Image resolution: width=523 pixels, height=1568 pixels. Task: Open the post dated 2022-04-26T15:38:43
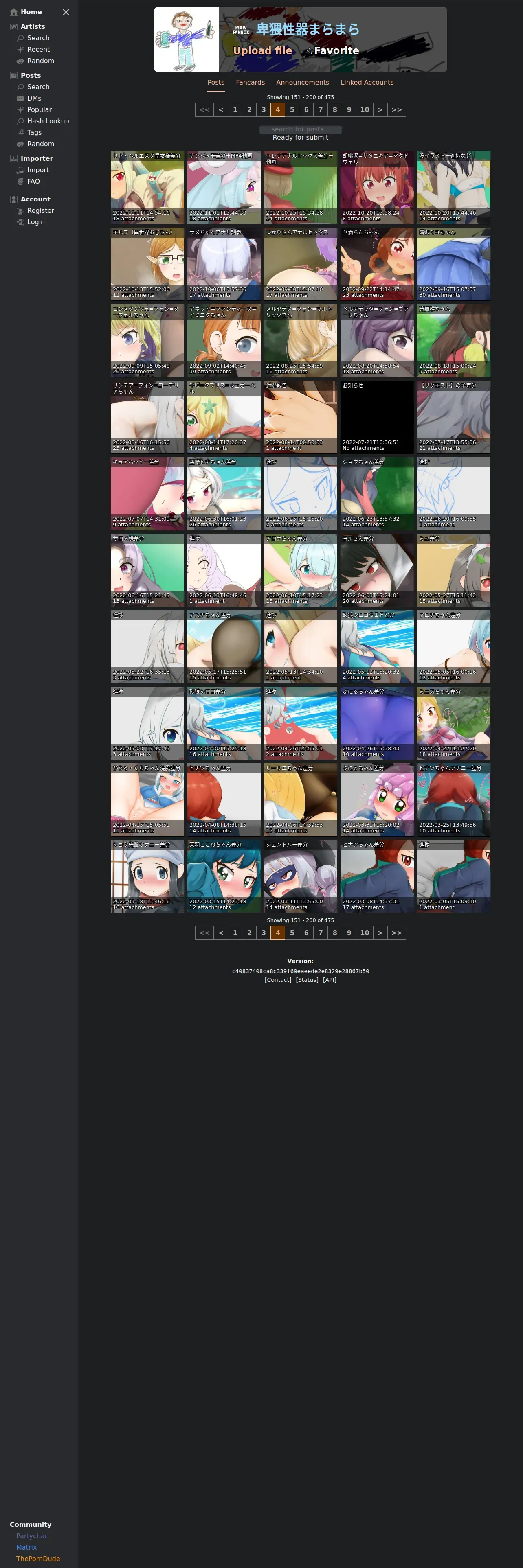pyautogui.click(x=377, y=723)
